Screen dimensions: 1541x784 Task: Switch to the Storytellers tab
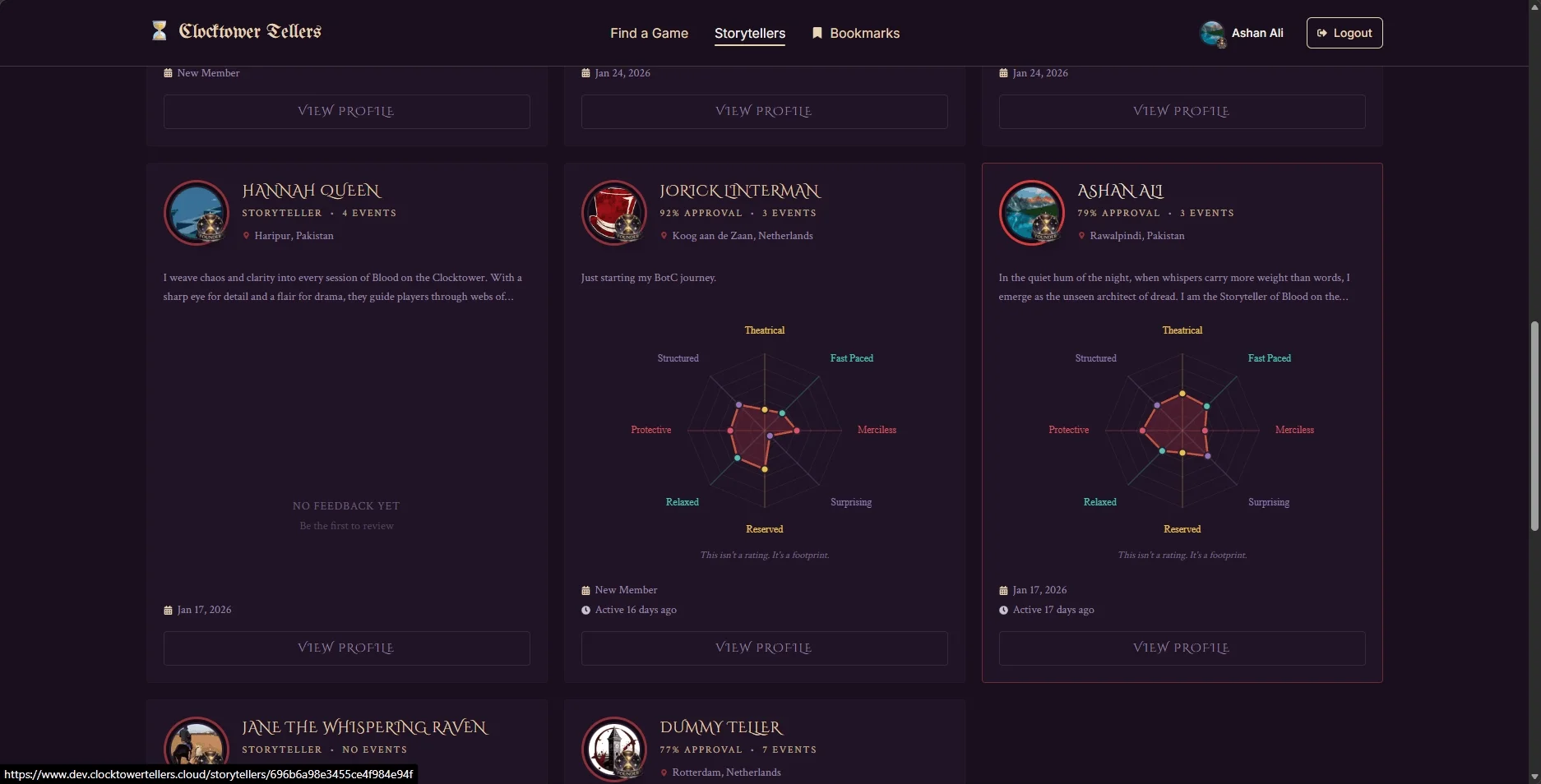(x=749, y=33)
